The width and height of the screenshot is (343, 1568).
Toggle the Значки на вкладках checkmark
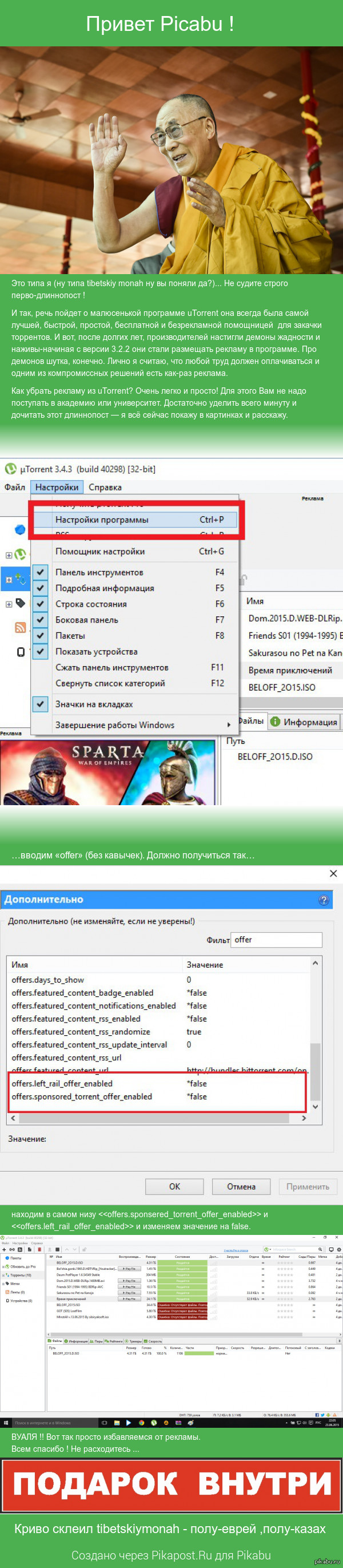tap(40, 704)
